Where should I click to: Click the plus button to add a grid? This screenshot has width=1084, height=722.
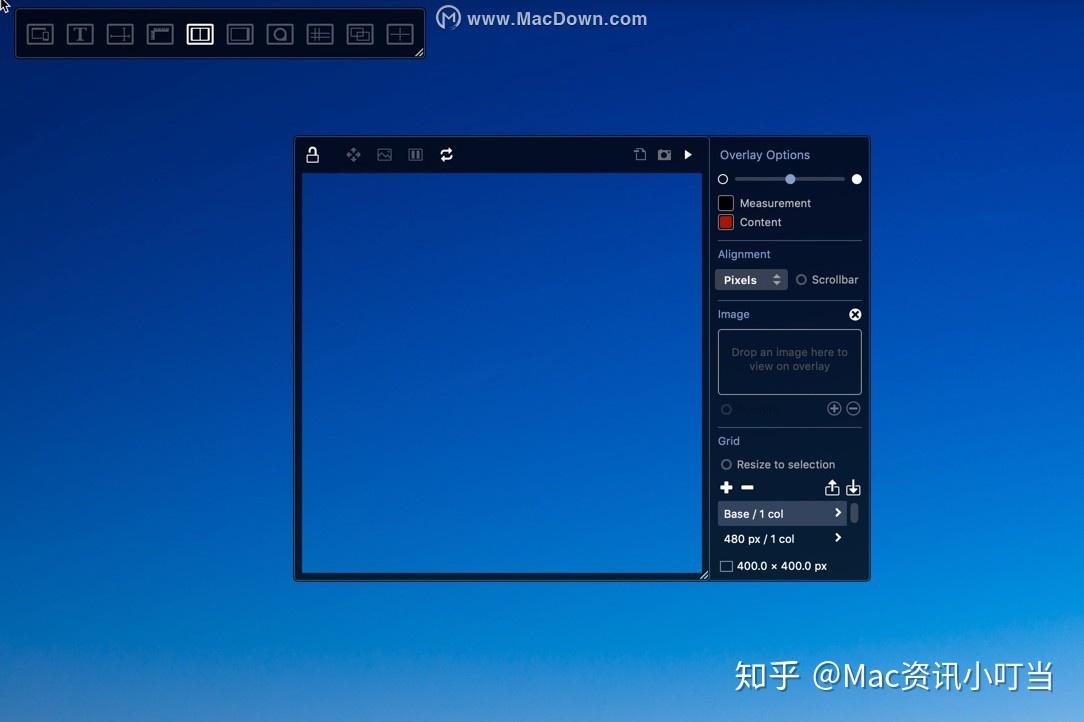tap(726, 487)
